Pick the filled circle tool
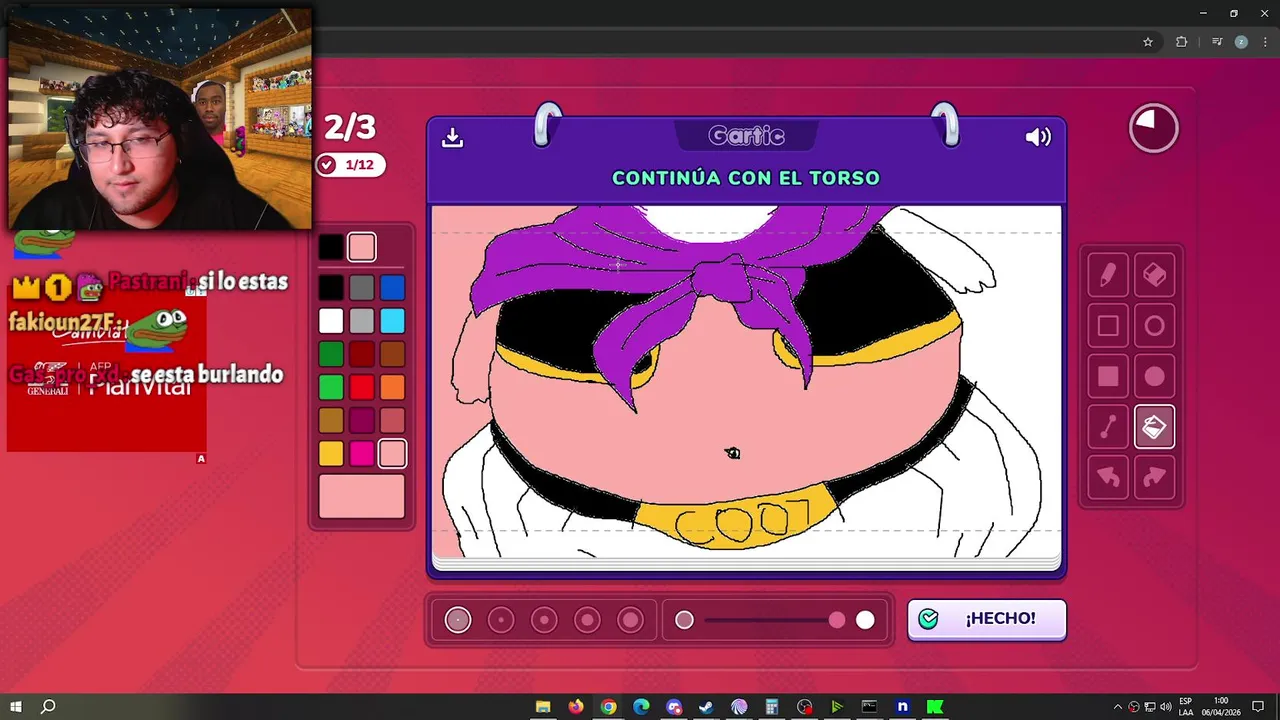Image resolution: width=1280 pixels, height=720 pixels. point(1154,377)
